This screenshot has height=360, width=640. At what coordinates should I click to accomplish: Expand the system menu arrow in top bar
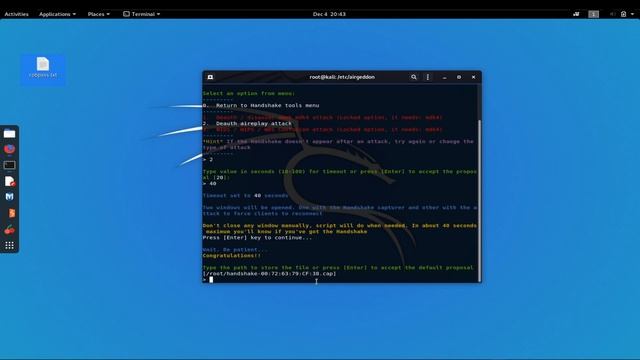(x=633, y=14)
